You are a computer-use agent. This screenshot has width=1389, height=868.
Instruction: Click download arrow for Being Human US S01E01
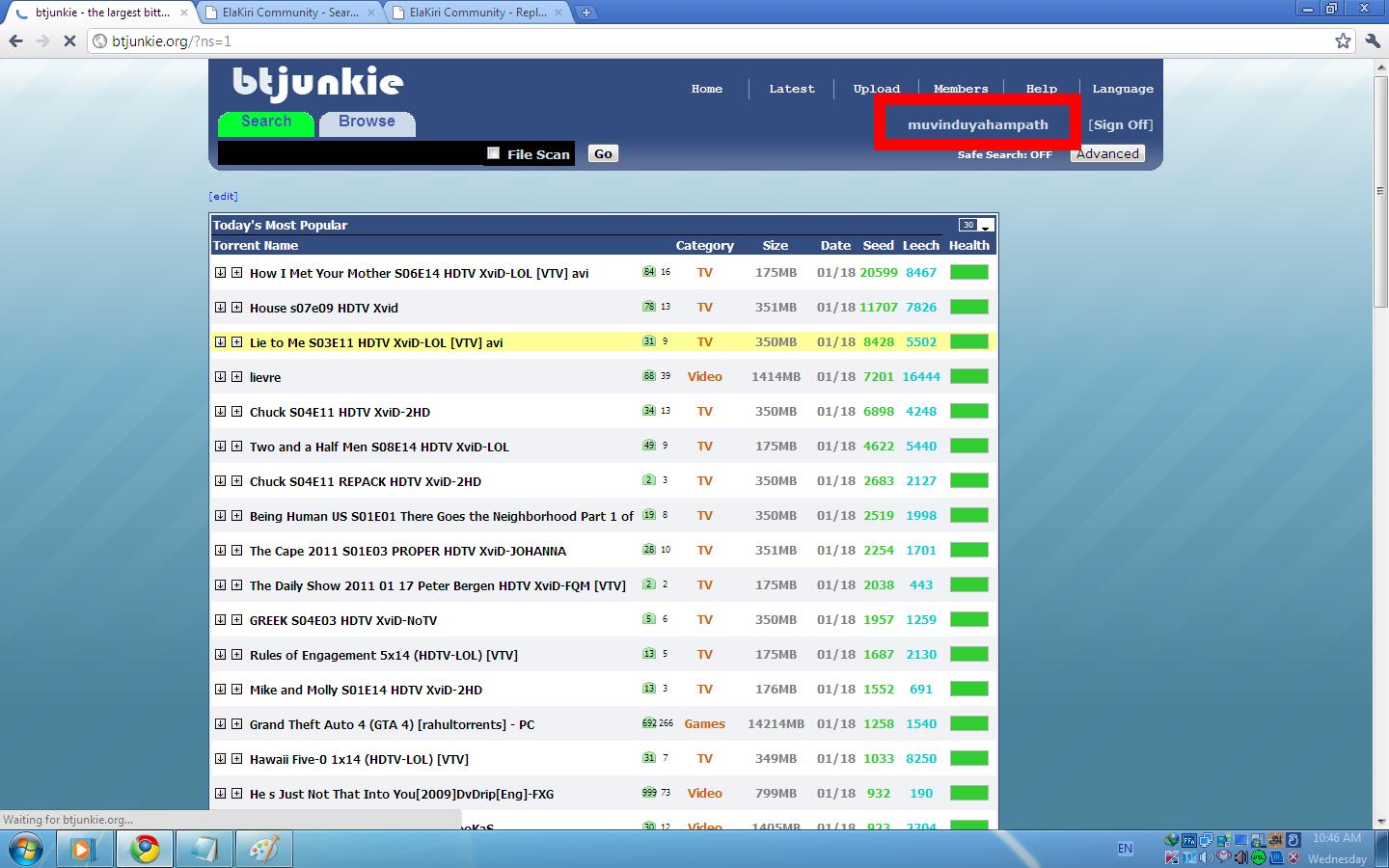220,516
